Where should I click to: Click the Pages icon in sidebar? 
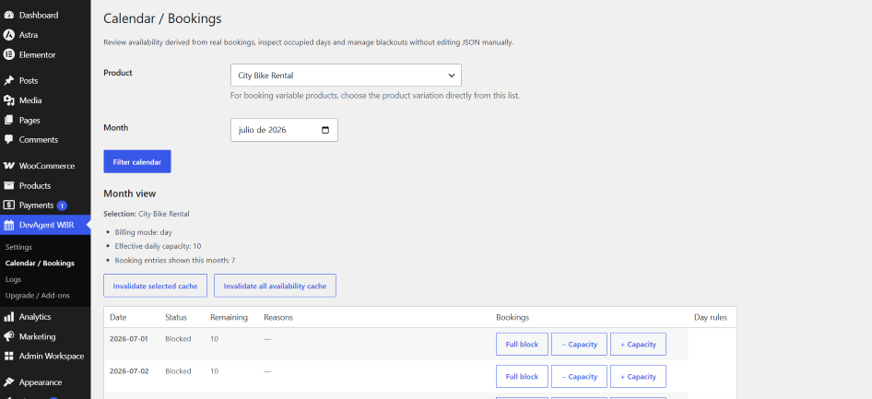8,120
